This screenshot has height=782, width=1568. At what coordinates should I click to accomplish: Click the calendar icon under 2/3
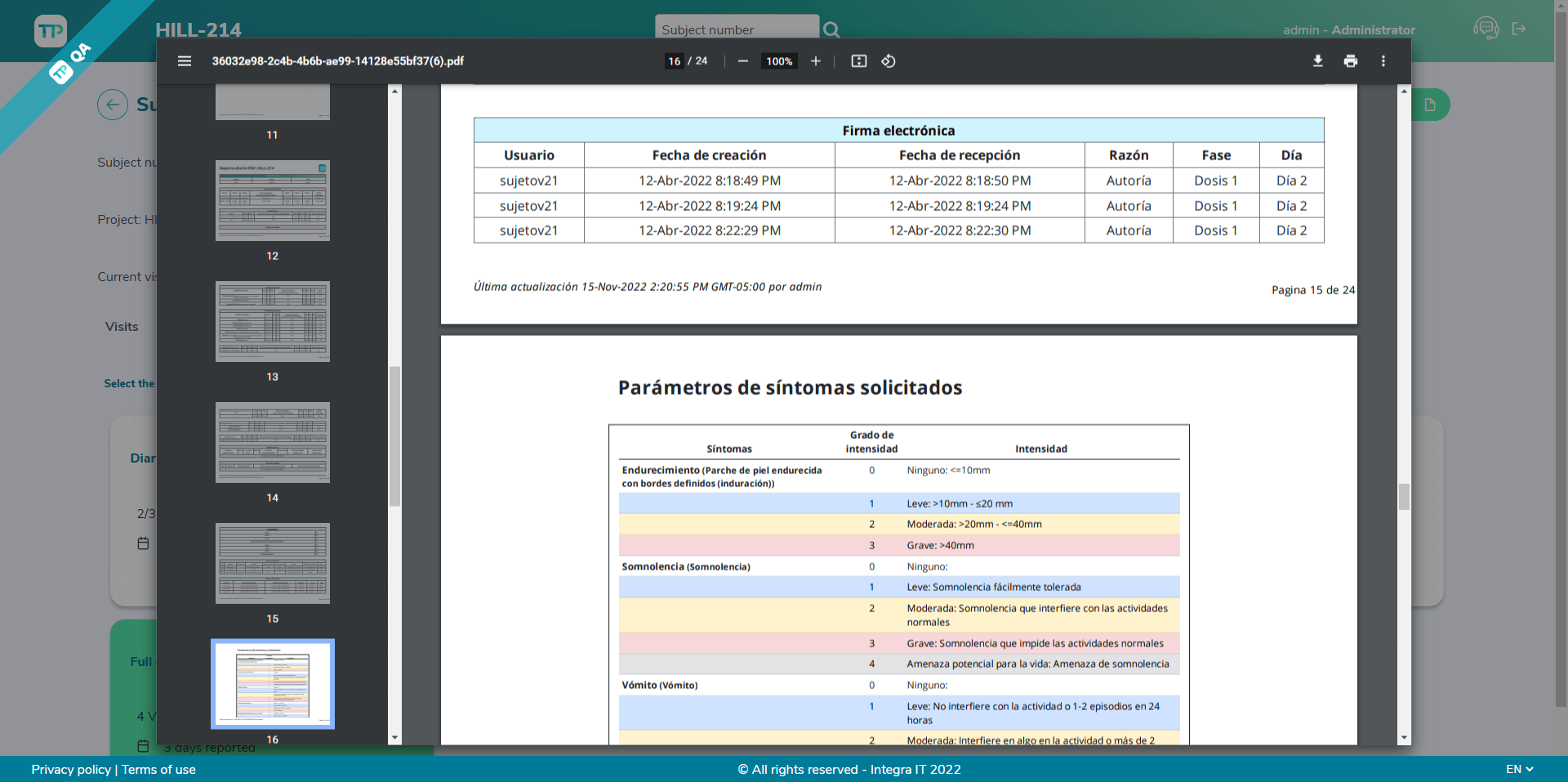tap(143, 543)
